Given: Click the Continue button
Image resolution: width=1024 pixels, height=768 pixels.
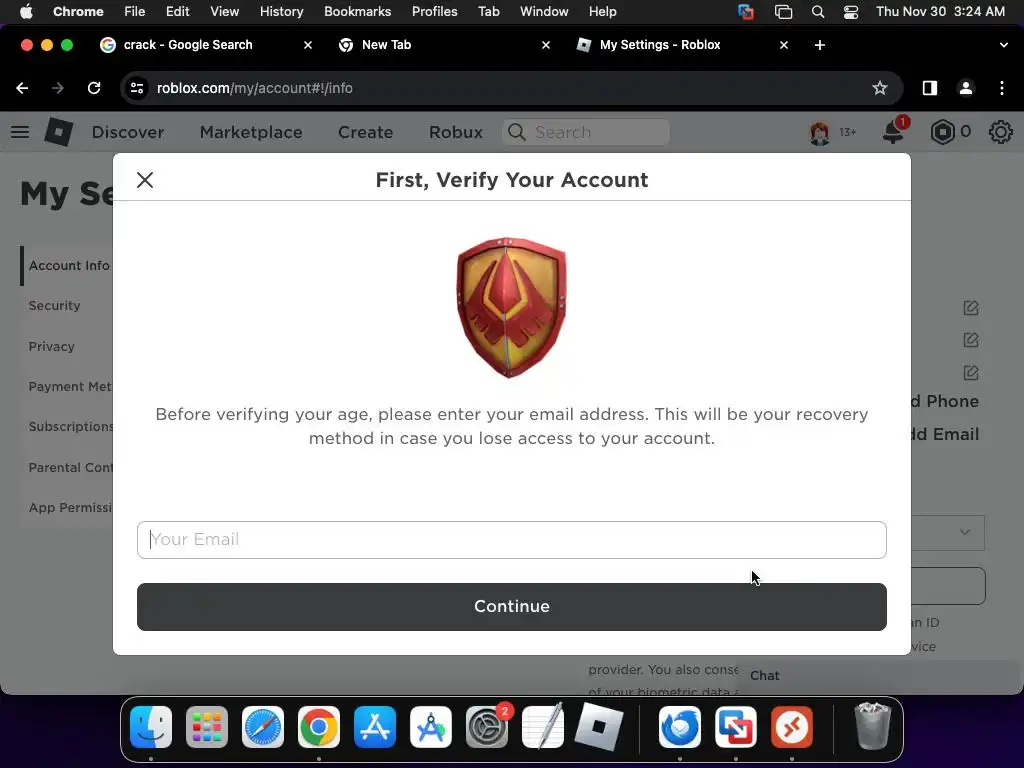Looking at the screenshot, I should coord(511,607).
